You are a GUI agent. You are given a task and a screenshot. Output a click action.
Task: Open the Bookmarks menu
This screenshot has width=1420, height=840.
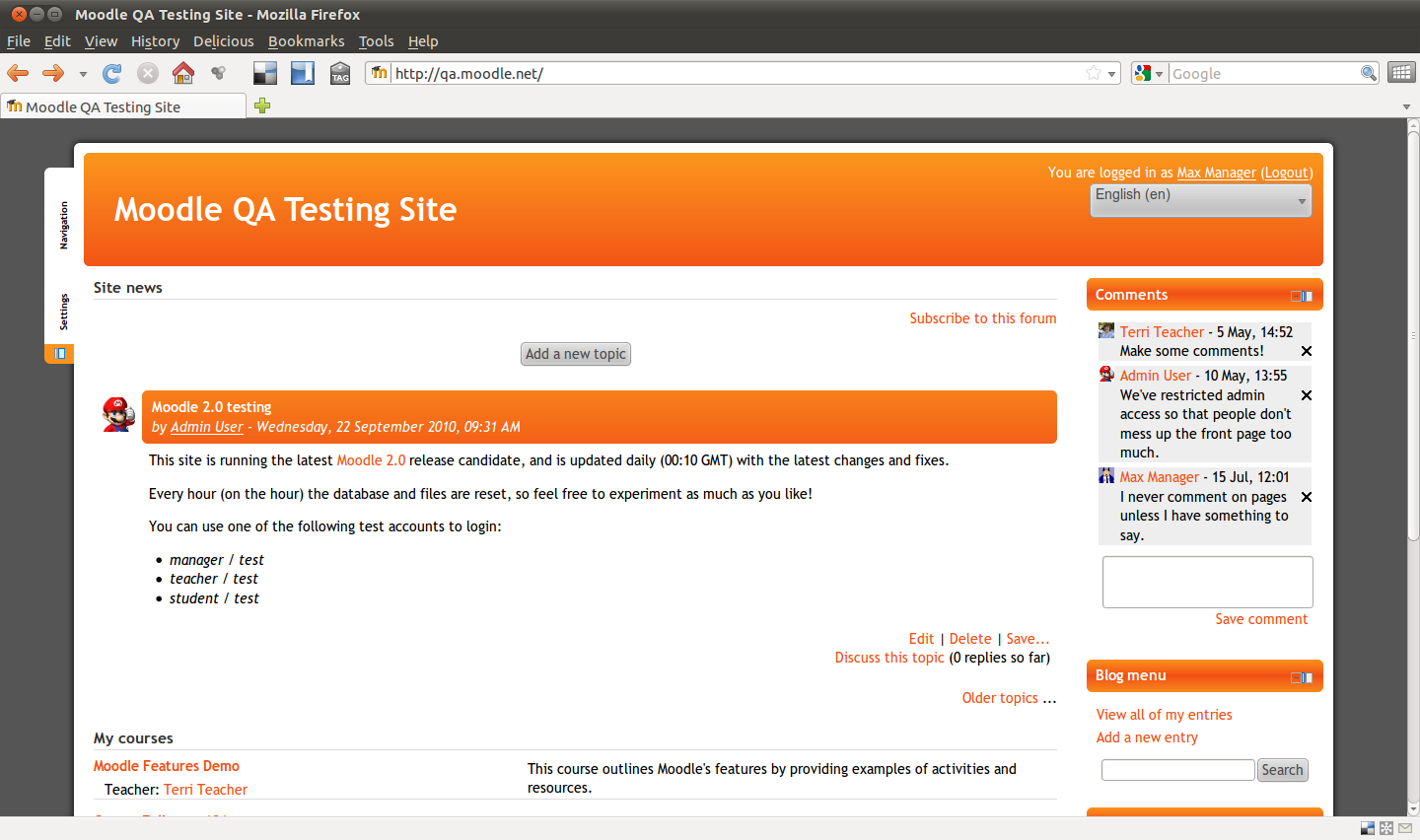306,41
